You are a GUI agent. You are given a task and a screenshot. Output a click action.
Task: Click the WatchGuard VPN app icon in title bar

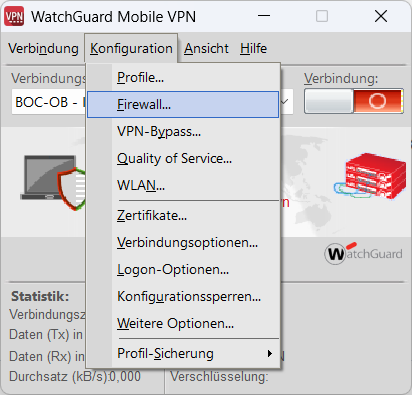point(14,16)
